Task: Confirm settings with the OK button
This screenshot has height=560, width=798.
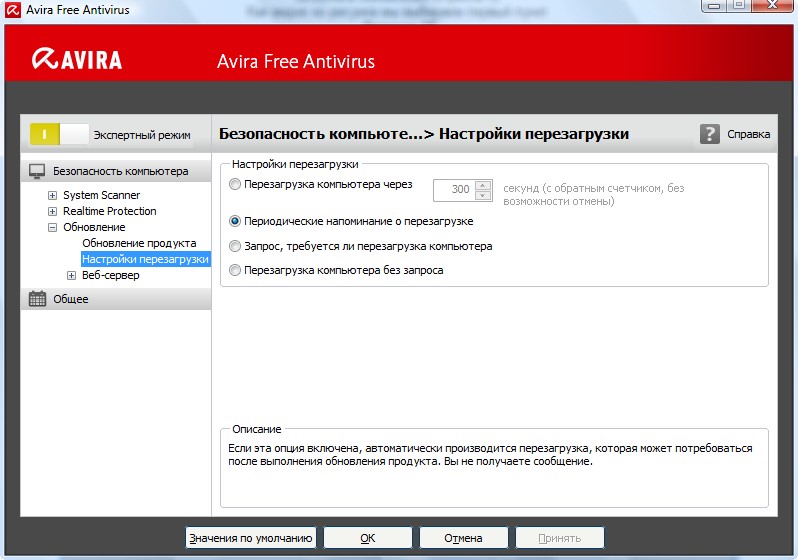Action: pos(367,538)
